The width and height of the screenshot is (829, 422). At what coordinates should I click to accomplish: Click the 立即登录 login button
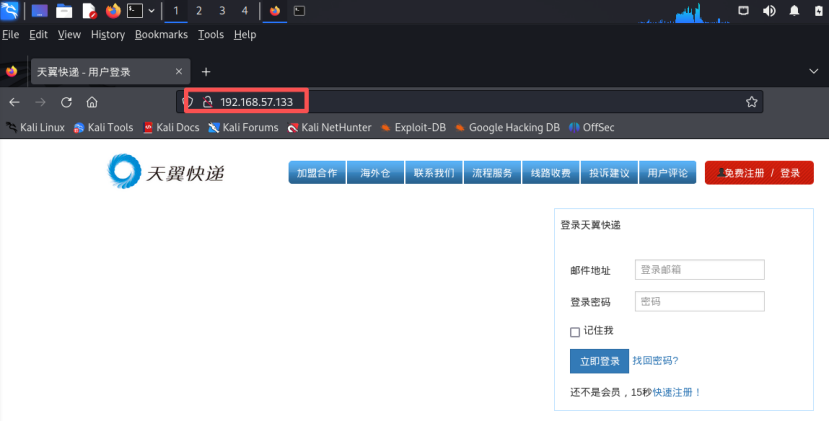600,361
